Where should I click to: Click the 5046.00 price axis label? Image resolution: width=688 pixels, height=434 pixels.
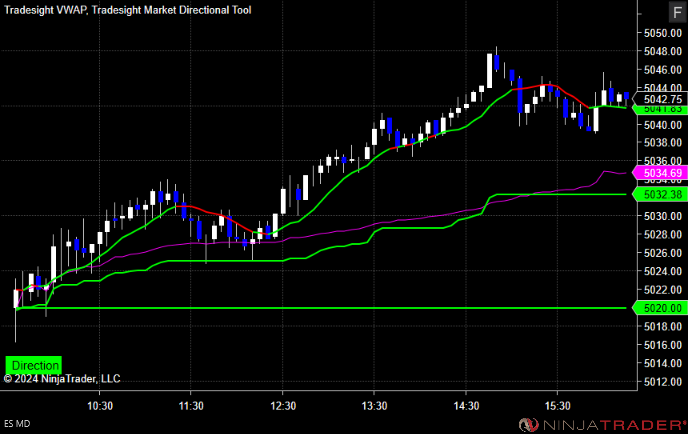pos(663,70)
